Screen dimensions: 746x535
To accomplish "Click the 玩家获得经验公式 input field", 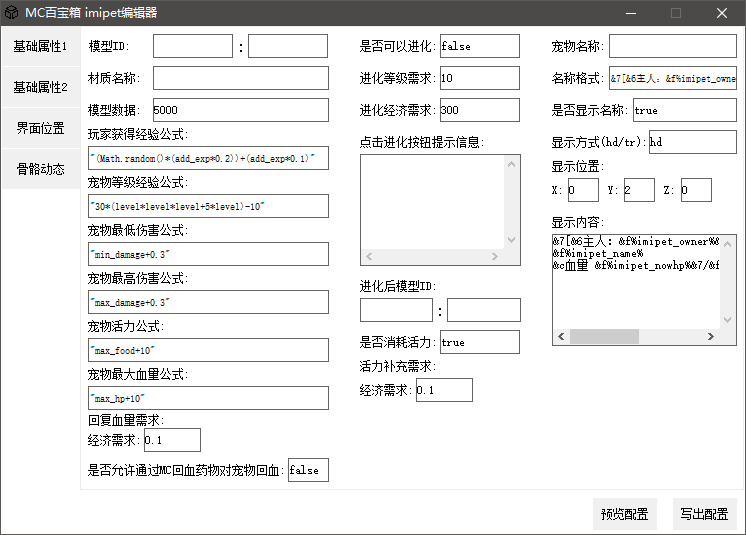I will click(208, 158).
